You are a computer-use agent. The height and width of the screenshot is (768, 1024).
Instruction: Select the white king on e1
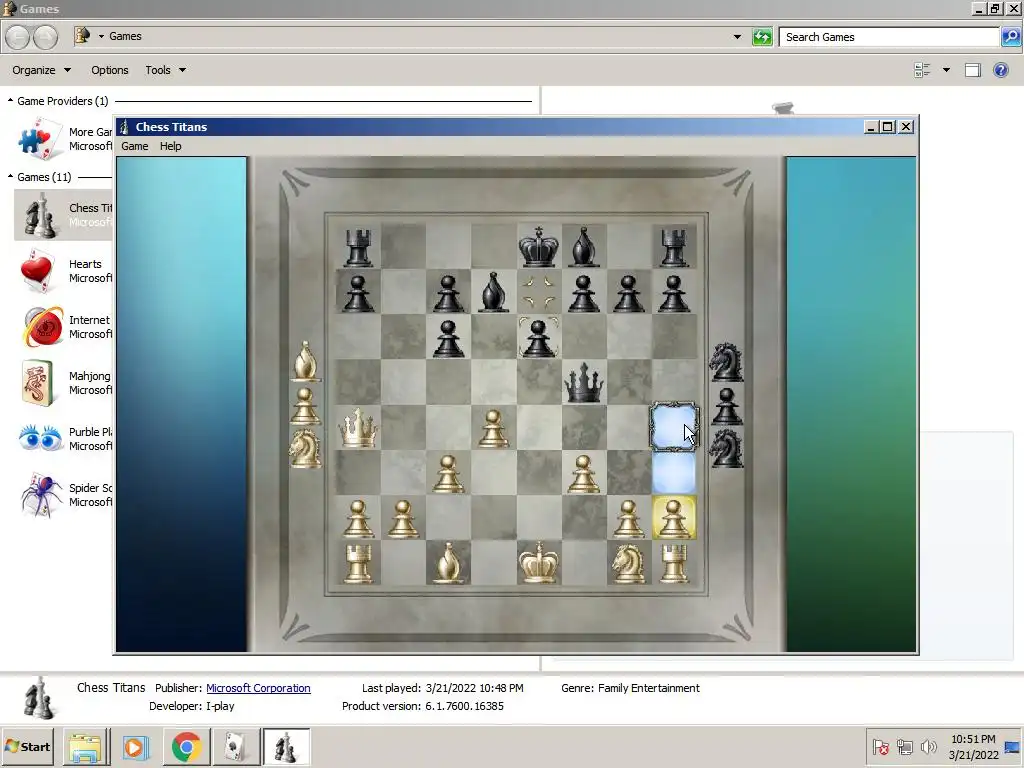(x=538, y=562)
